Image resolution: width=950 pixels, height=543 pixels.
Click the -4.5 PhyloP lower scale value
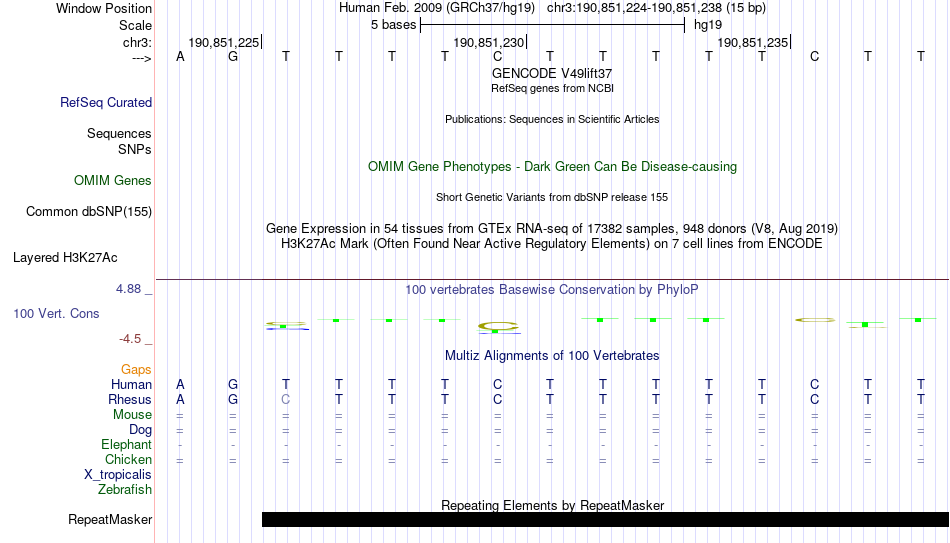click(130, 339)
